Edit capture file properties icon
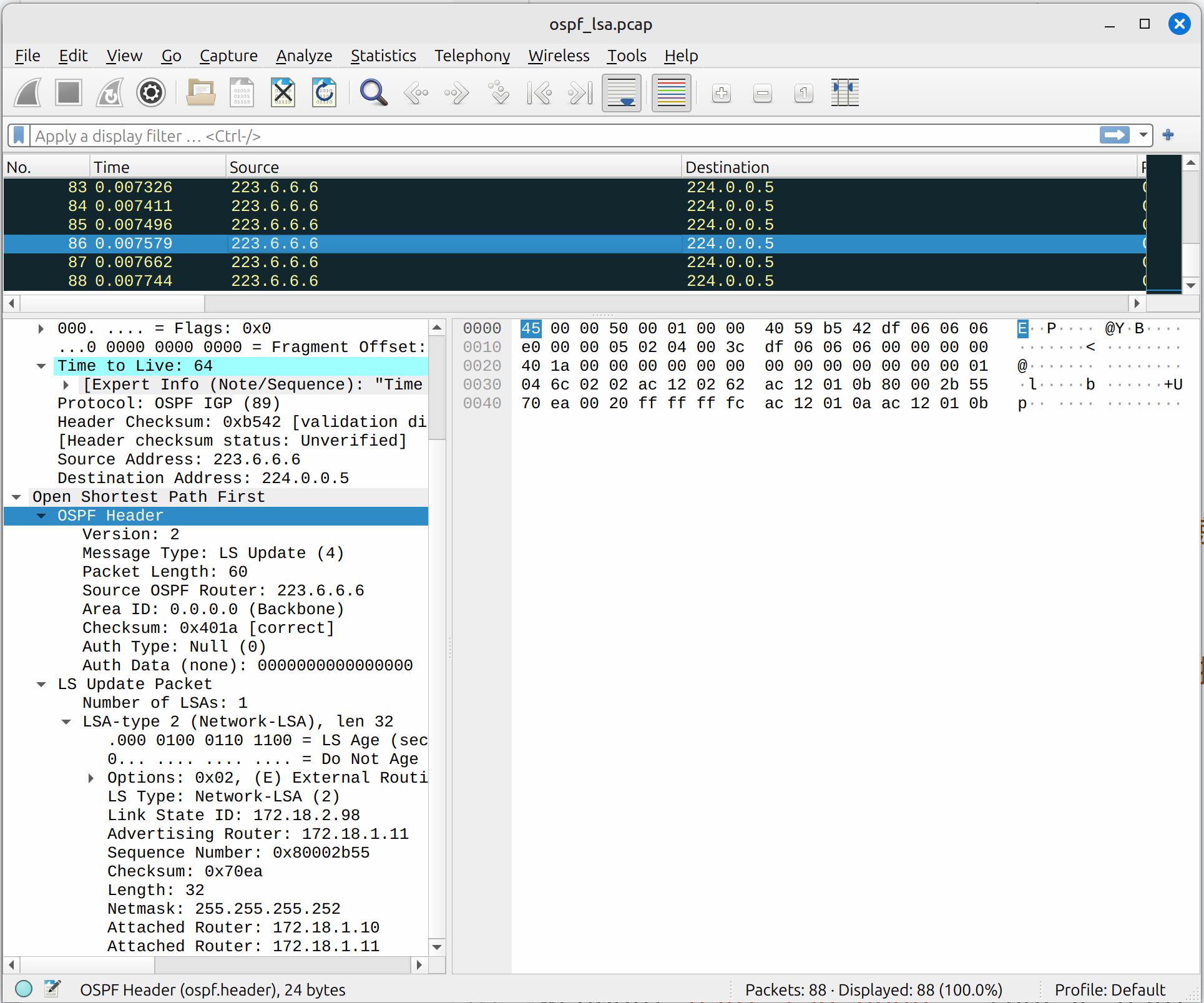Image resolution: width=1204 pixels, height=1003 pixels. pyautogui.click(x=52, y=989)
